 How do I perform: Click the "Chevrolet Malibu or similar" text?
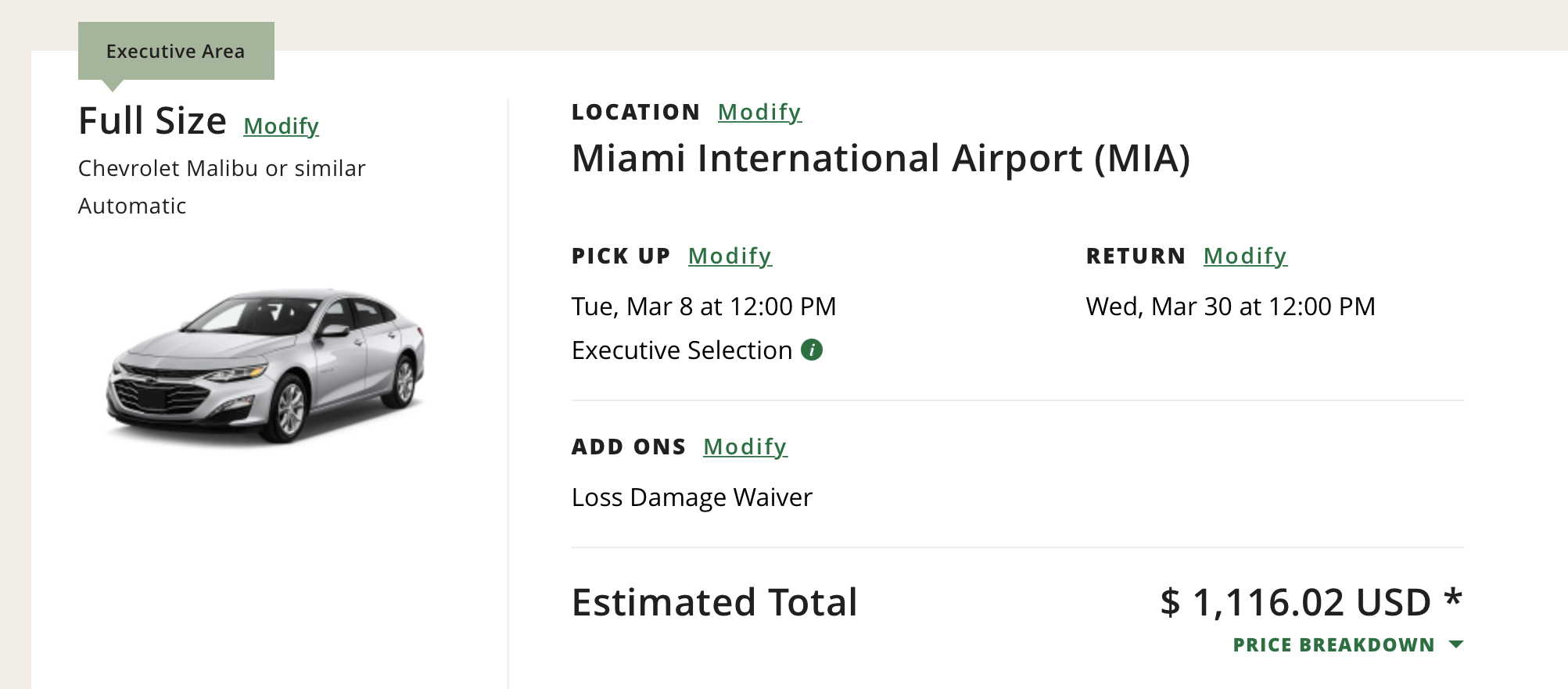[x=222, y=168]
